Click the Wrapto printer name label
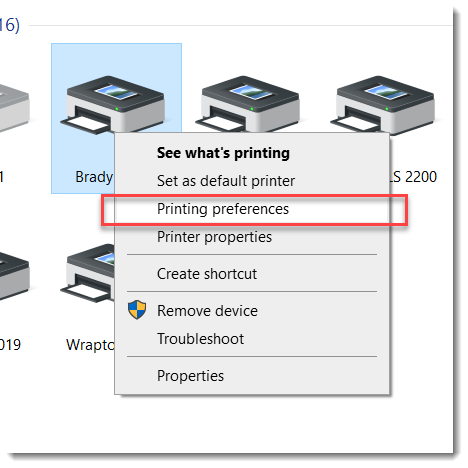This screenshot has width=468, height=468. coord(90,345)
